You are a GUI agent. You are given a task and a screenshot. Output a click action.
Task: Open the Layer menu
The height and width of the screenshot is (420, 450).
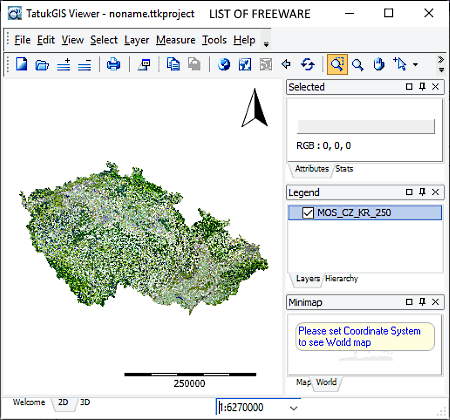click(x=136, y=40)
